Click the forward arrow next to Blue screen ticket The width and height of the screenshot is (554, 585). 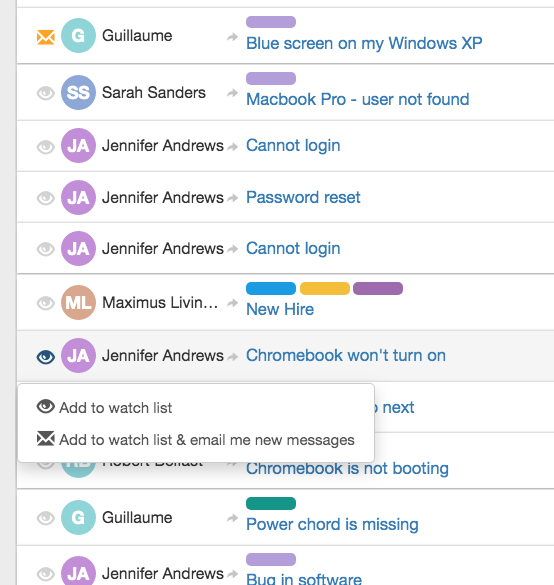click(232, 37)
